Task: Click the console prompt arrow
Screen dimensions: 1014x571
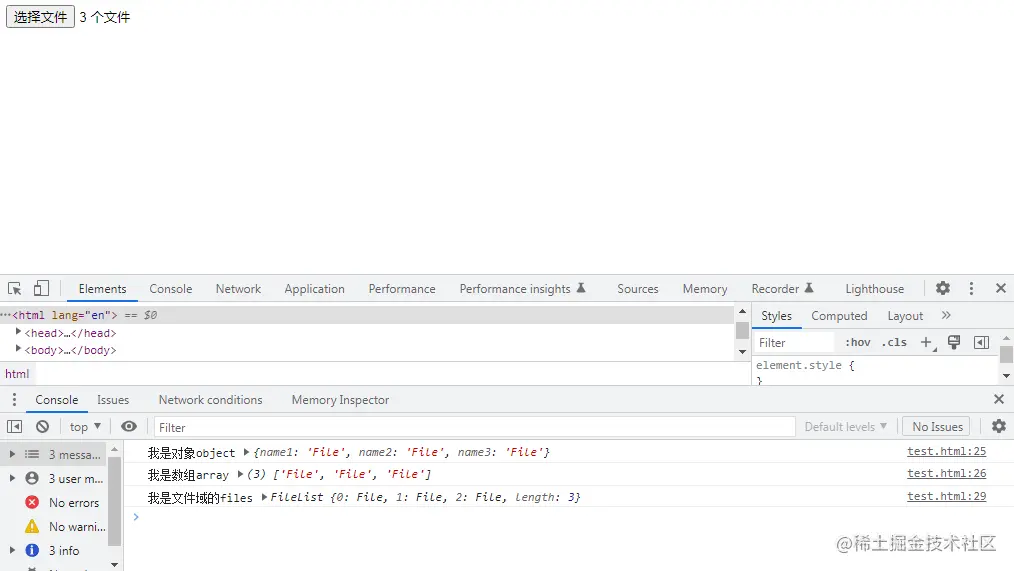Action: click(x=136, y=517)
